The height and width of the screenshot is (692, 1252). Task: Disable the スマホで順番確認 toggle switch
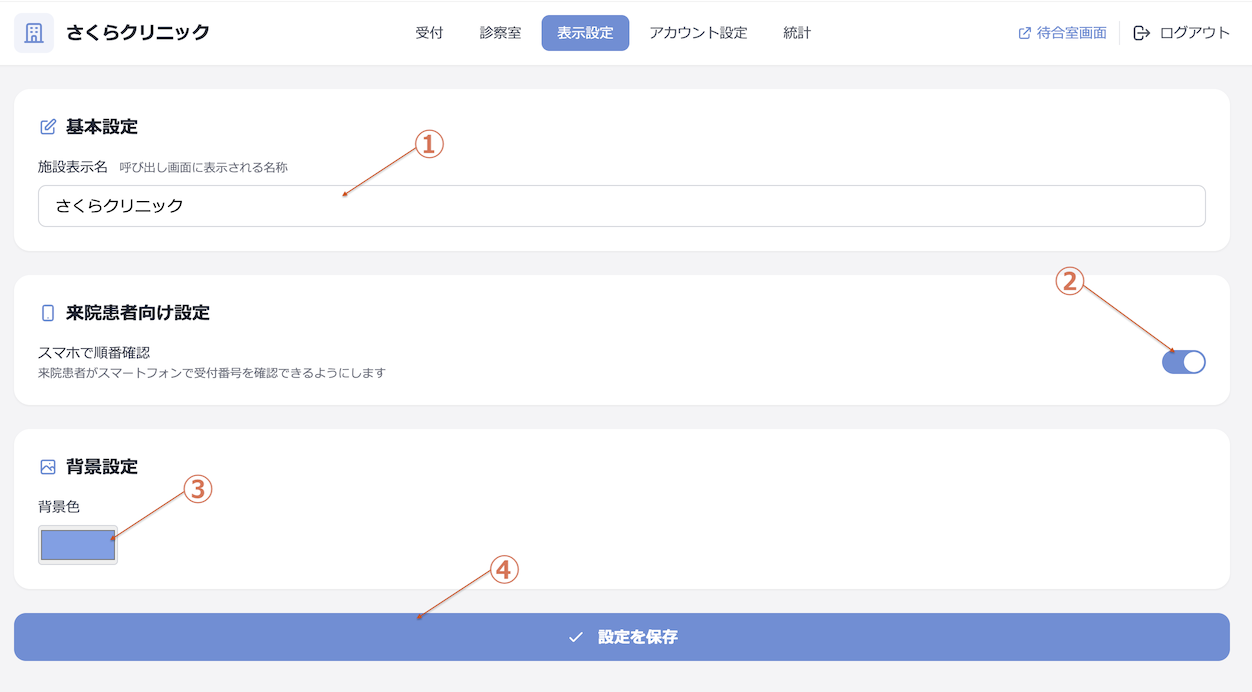tap(1184, 362)
